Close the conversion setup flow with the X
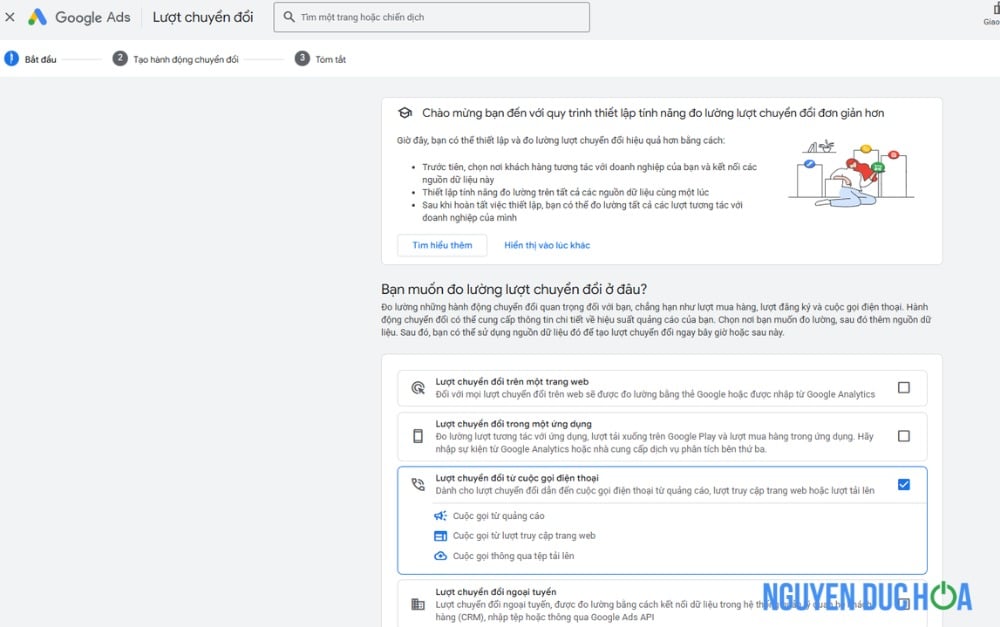1000x627 pixels. (9, 17)
